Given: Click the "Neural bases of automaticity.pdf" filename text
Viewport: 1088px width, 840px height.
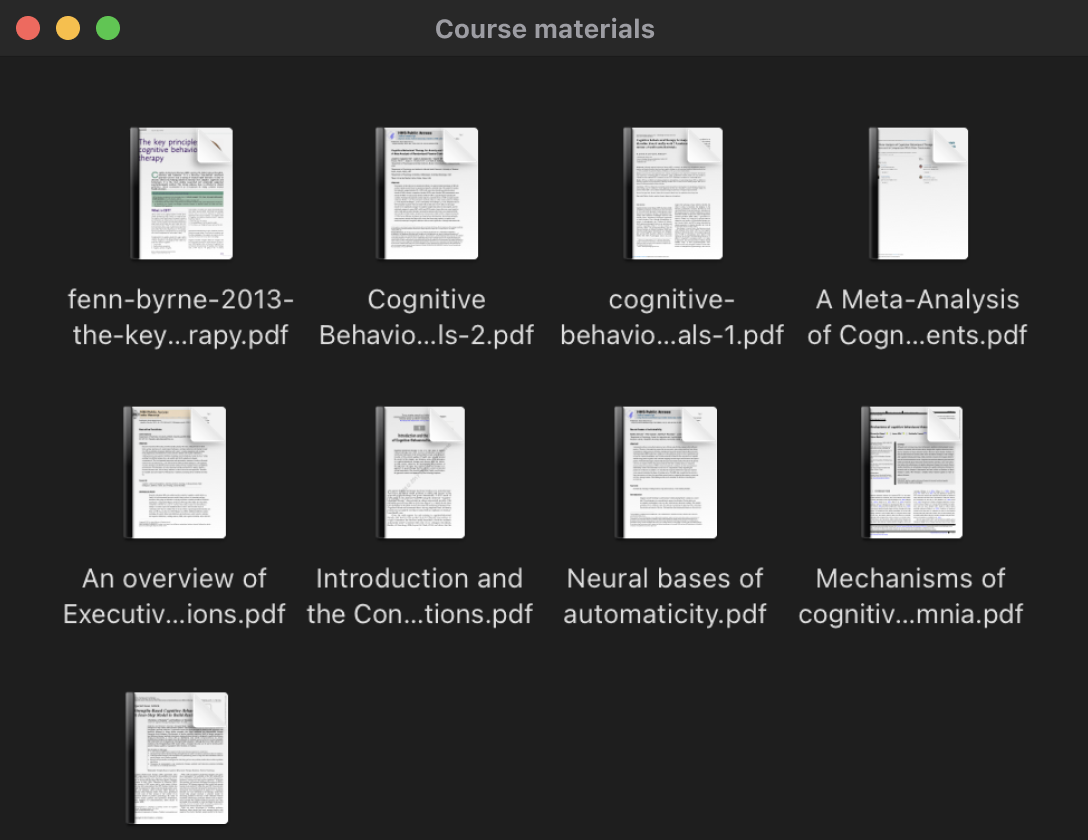Looking at the screenshot, I should (664, 596).
